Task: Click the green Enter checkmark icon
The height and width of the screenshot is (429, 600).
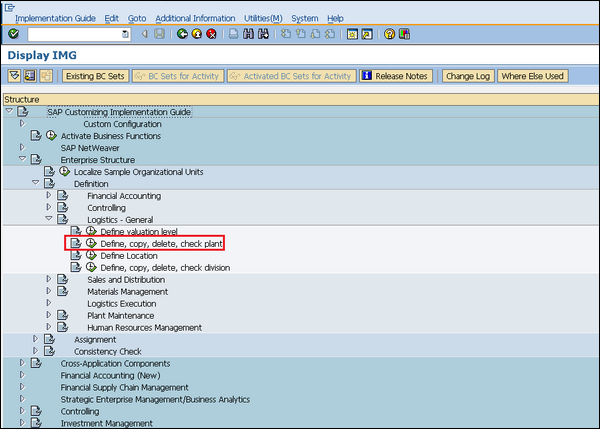Action: pyautogui.click(x=12, y=34)
